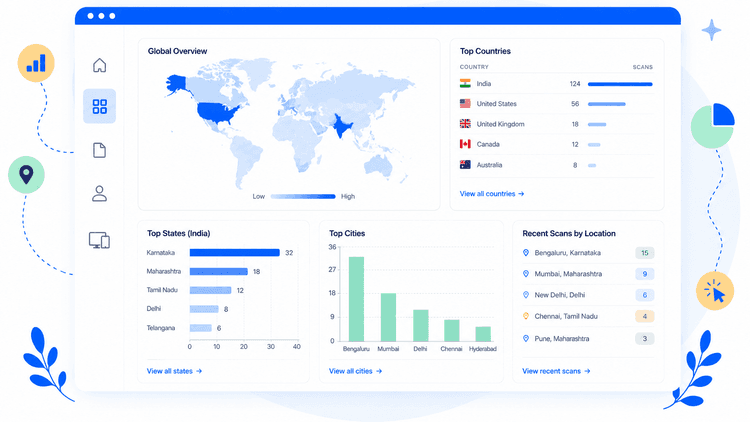Click the United States on the world map

(x=218, y=112)
